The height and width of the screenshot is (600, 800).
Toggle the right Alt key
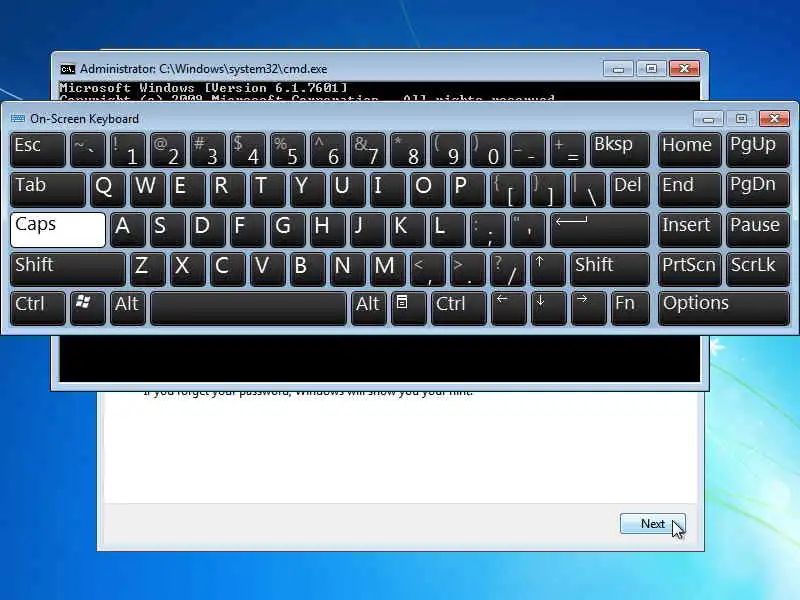pos(368,308)
